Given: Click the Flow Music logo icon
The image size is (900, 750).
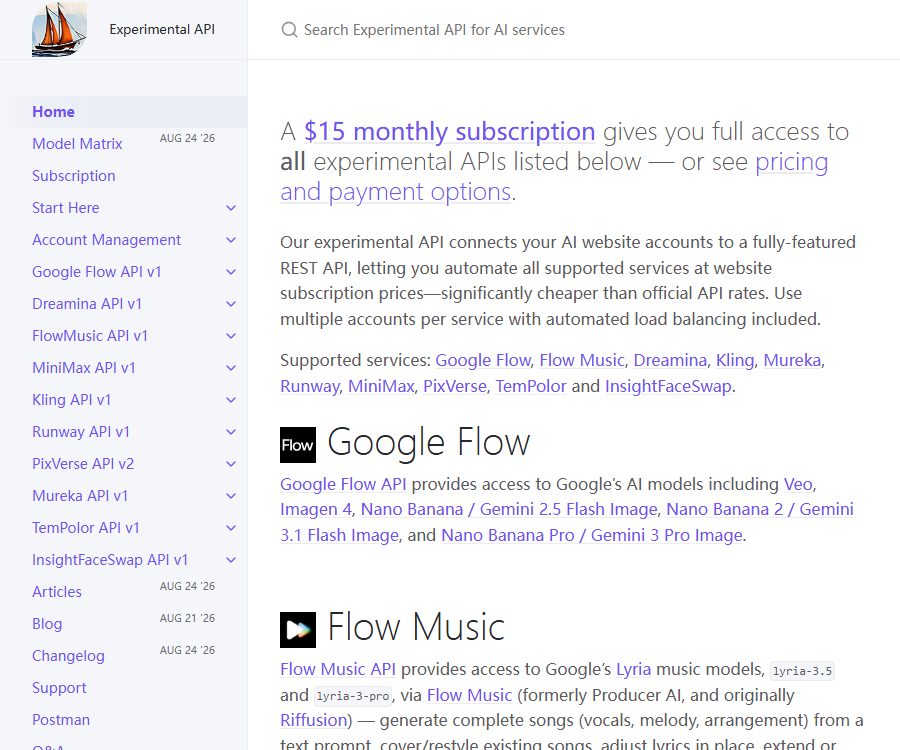Looking at the screenshot, I should coord(298,629).
